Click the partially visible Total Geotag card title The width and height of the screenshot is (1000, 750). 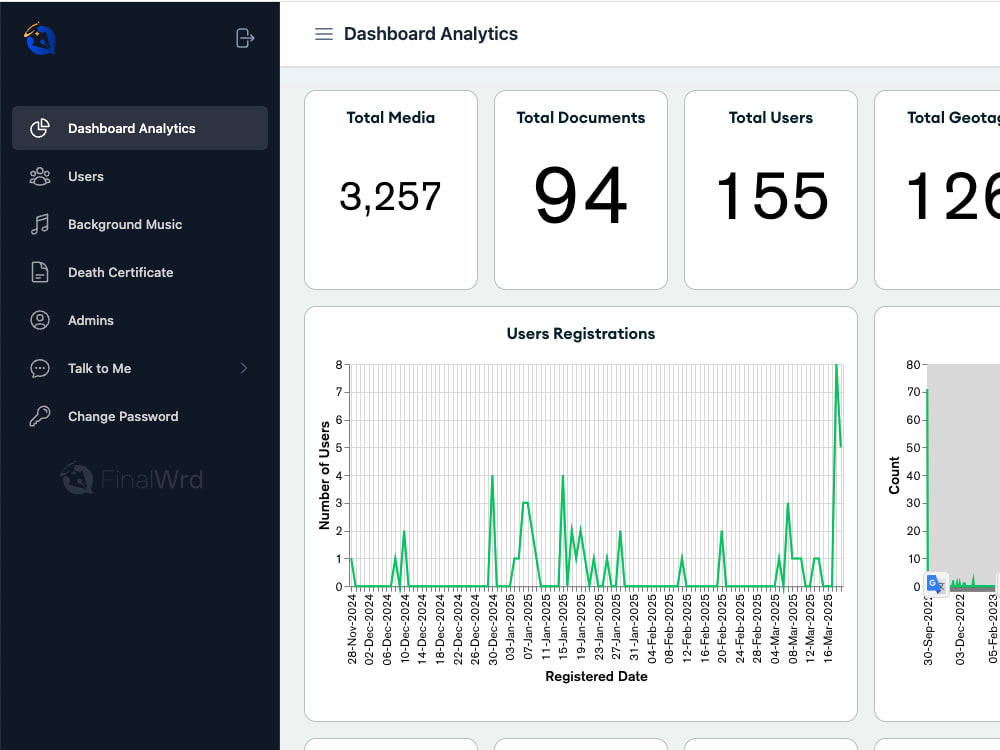953,117
